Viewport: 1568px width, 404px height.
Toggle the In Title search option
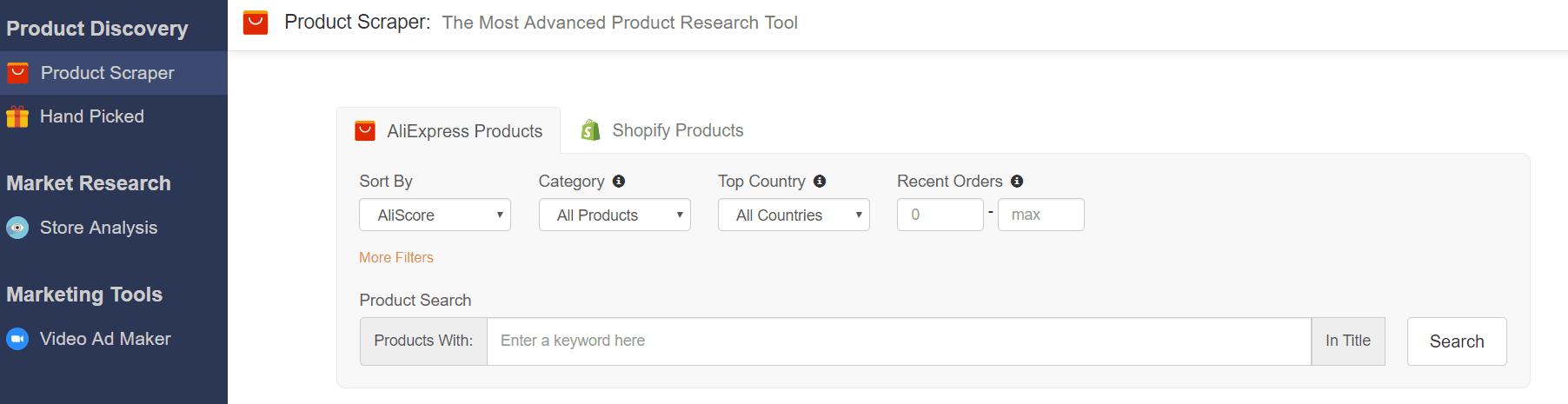pos(1347,341)
